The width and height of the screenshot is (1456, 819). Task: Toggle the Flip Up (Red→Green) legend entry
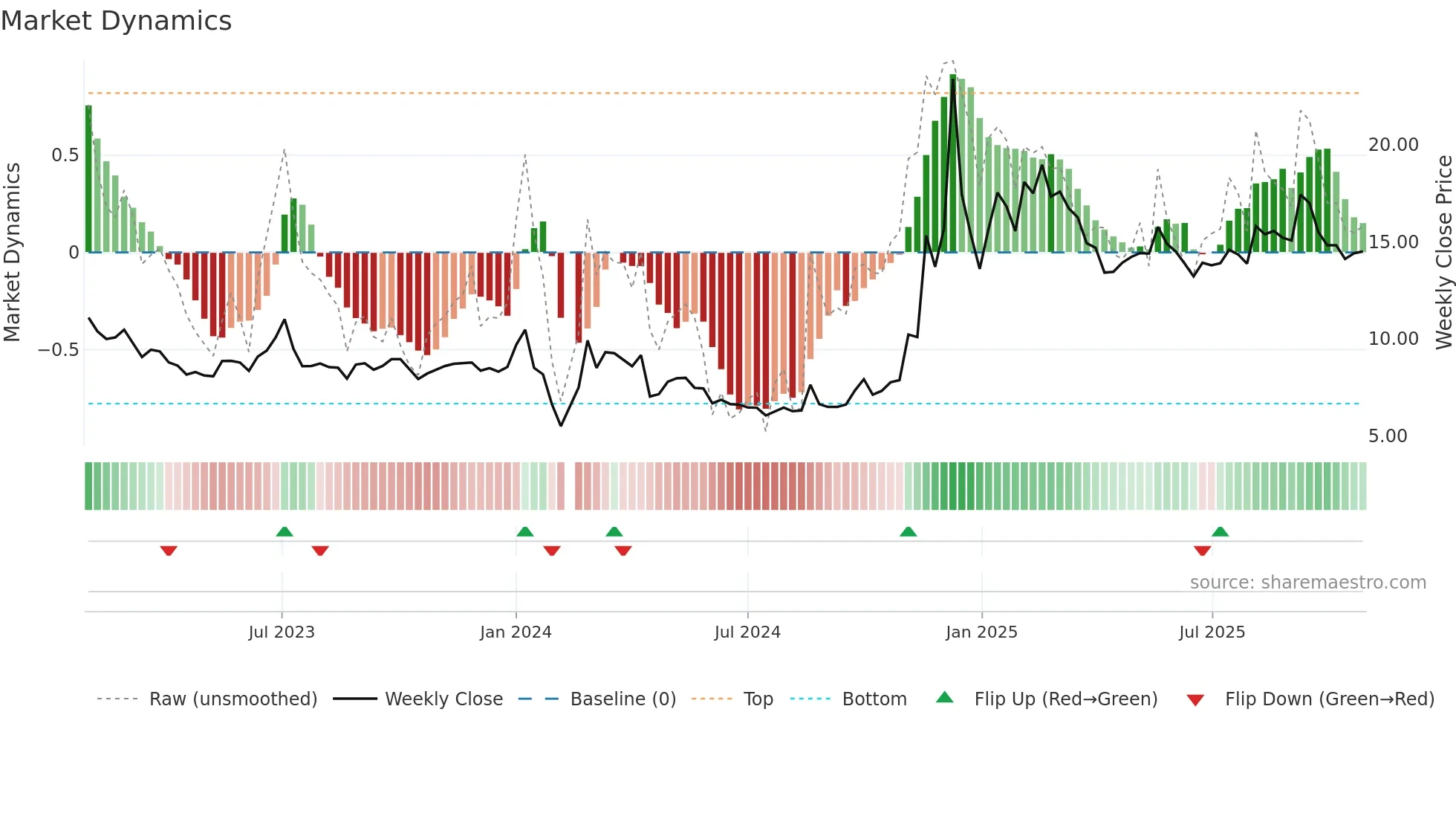[1046, 699]
